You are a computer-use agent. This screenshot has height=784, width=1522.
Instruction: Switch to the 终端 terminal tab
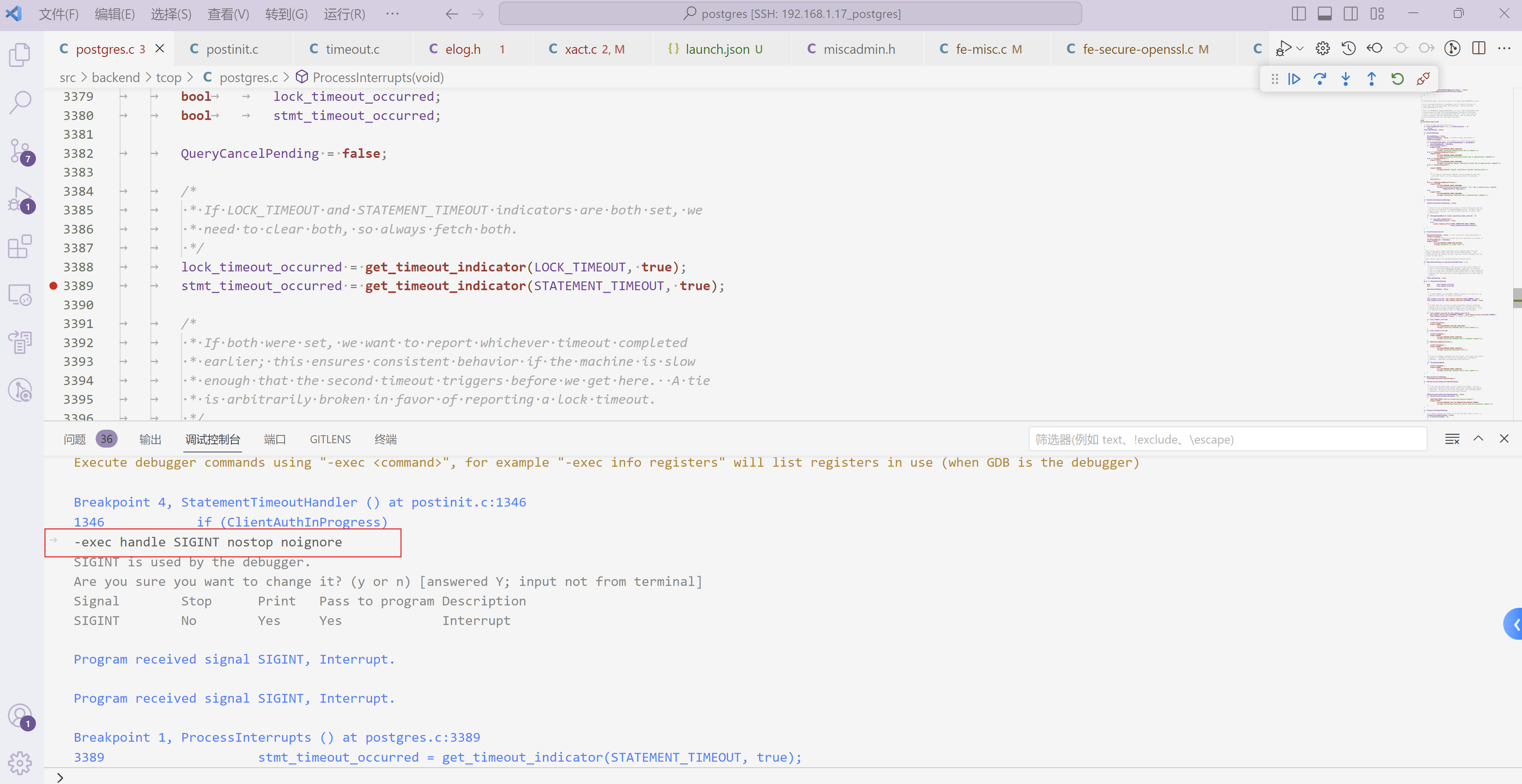[x=385, y=439]
